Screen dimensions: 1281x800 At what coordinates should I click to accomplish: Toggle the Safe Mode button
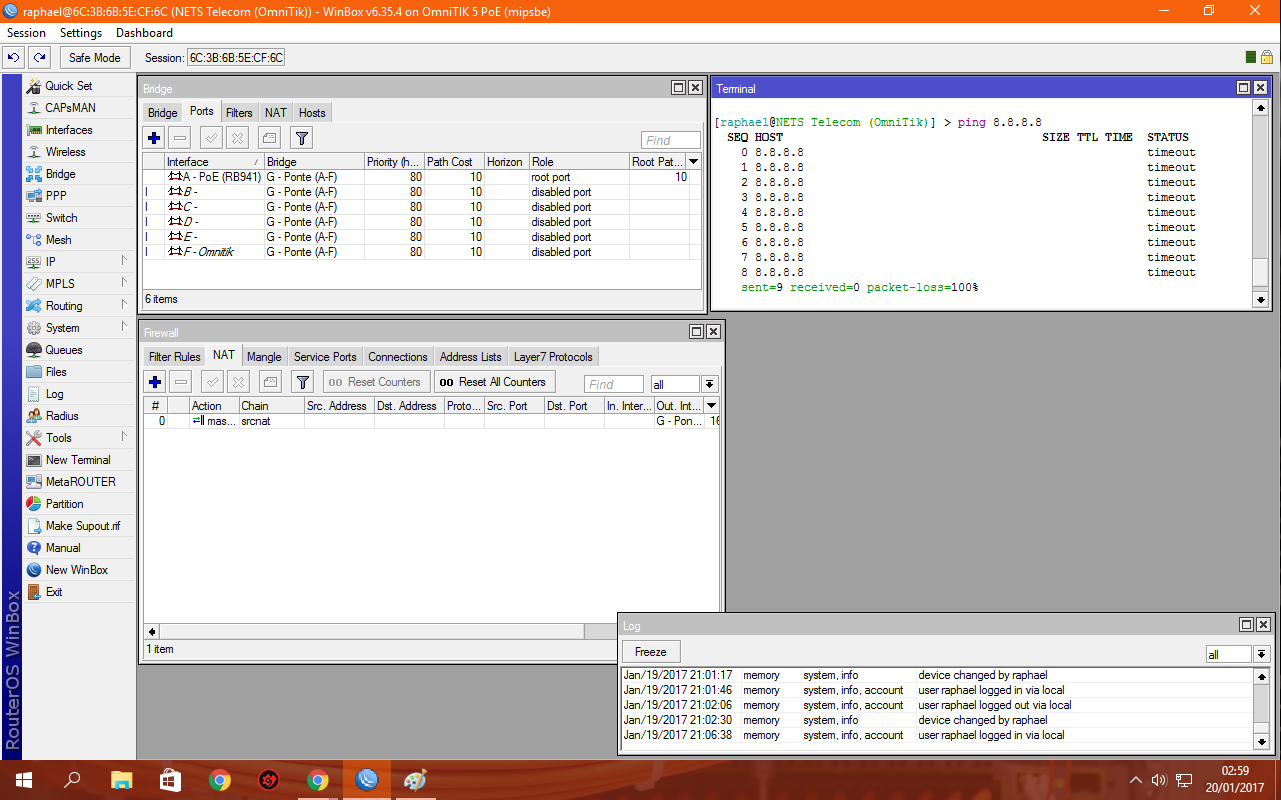95,58
